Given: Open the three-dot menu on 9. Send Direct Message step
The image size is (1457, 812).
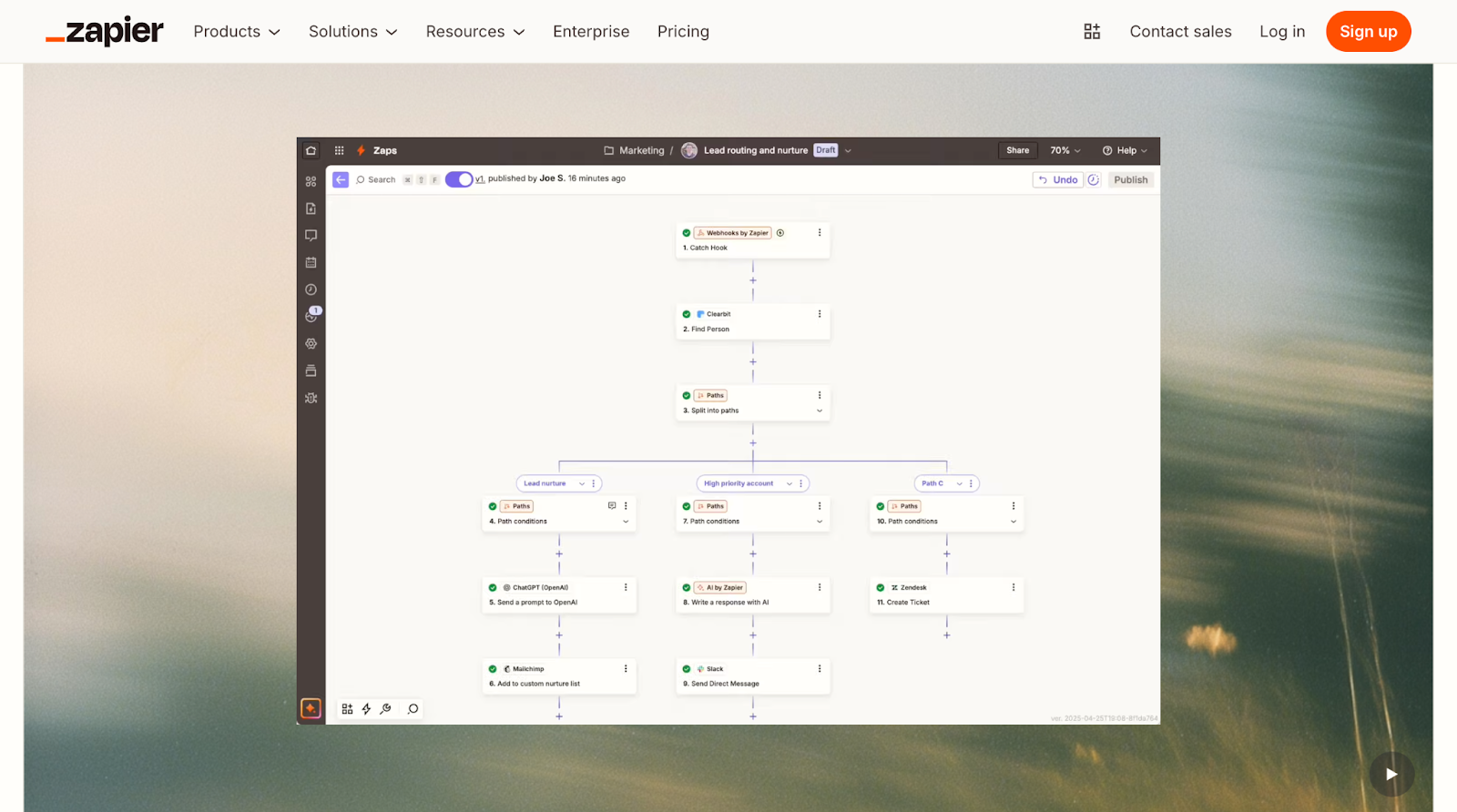Looking at the screenshot, I should [820, 668].
